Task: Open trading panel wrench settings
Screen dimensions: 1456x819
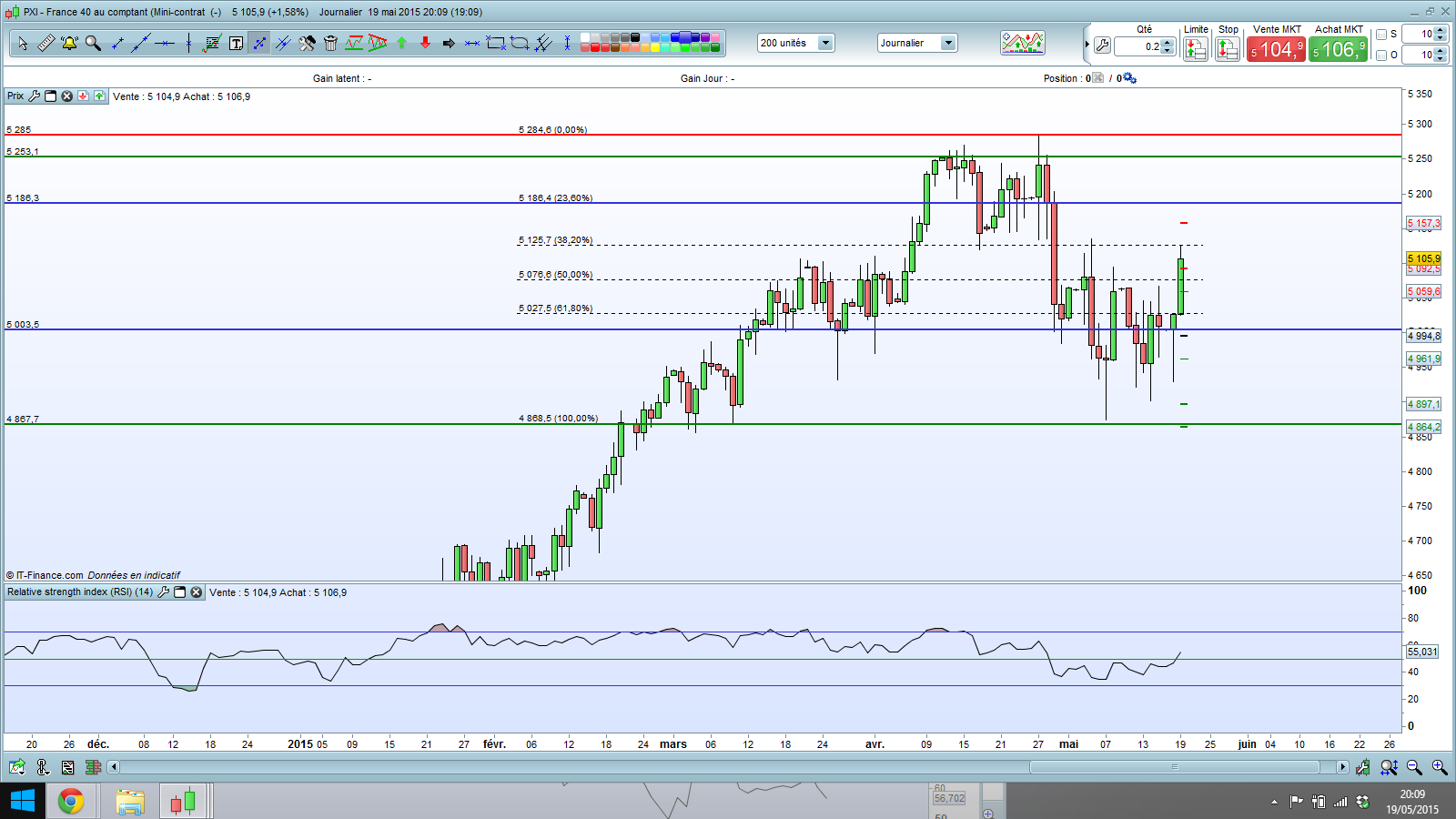Action: pyautogui.click(x=1102, y=45)
